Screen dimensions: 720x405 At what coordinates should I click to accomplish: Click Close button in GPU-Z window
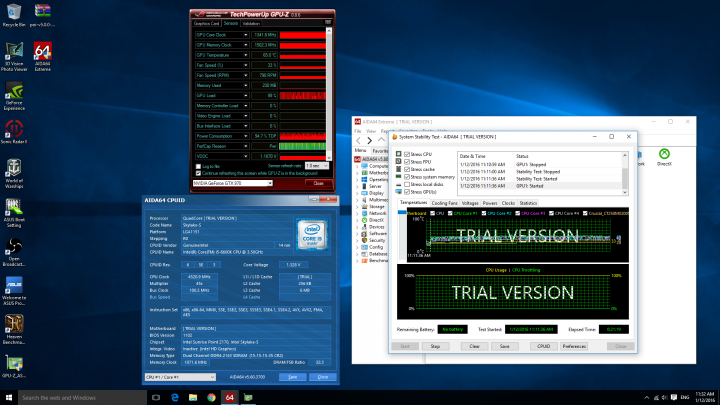[x=318, y=183]
